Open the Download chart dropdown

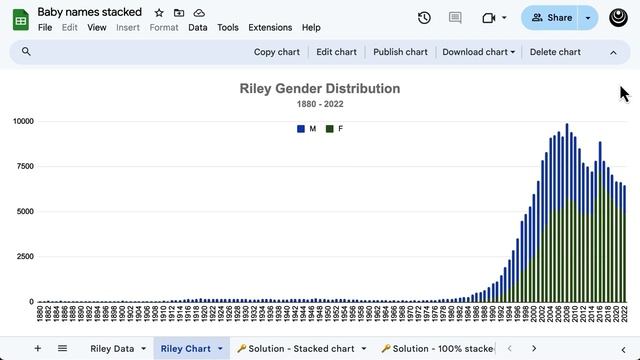point(478,52)
